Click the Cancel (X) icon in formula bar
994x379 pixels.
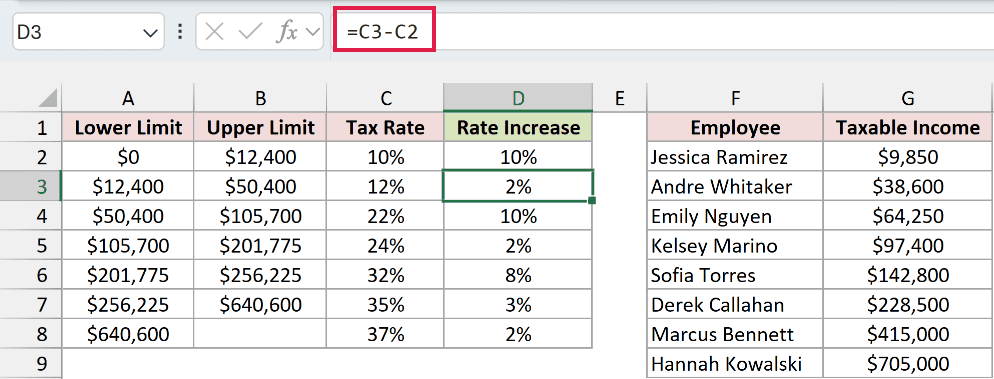point(214,32)
